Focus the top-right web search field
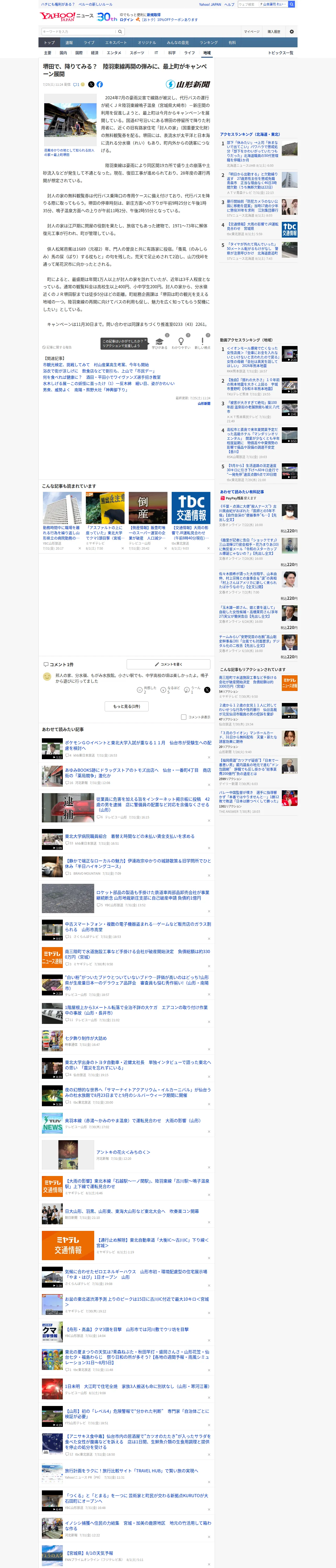The height and width of the screenshot is (1568, 336). tap(248, 4)
